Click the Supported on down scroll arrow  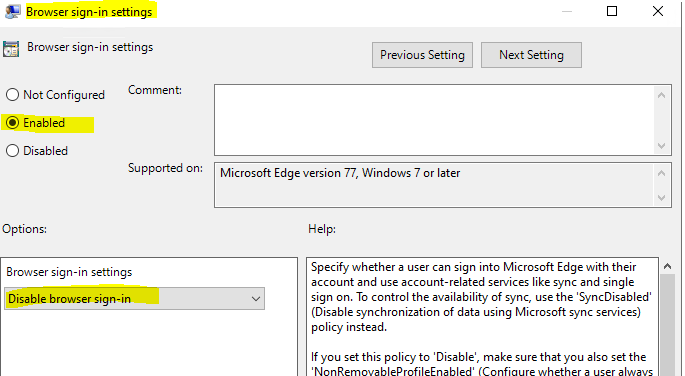coord(661,198)
